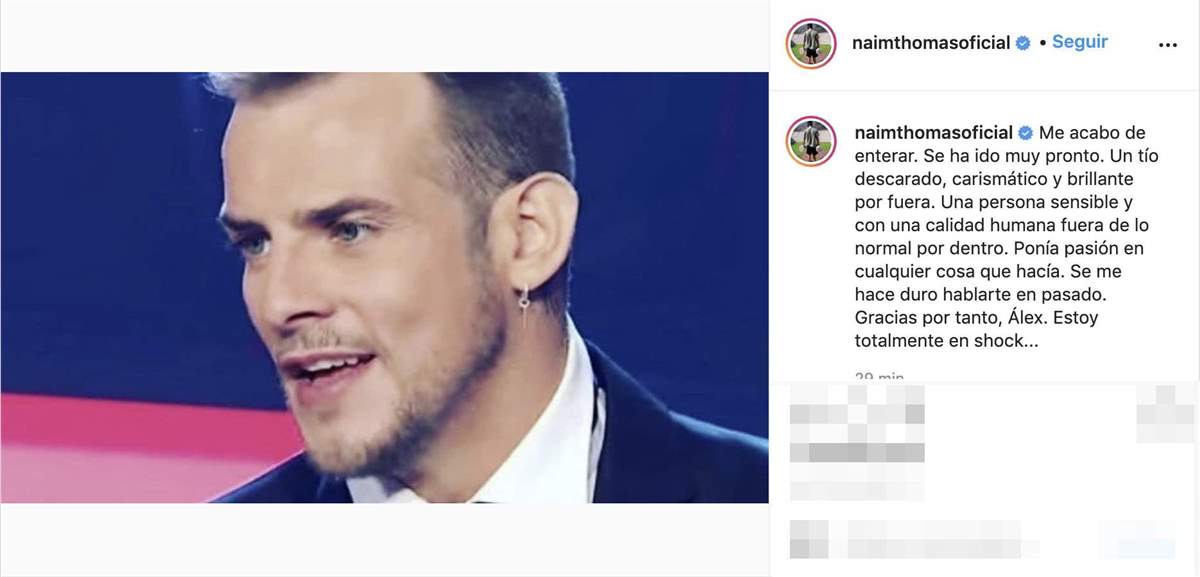Viewport: 1200px width, 577px height.
Task: Click the small avatar beside the caption
Action: coord(811,141)
